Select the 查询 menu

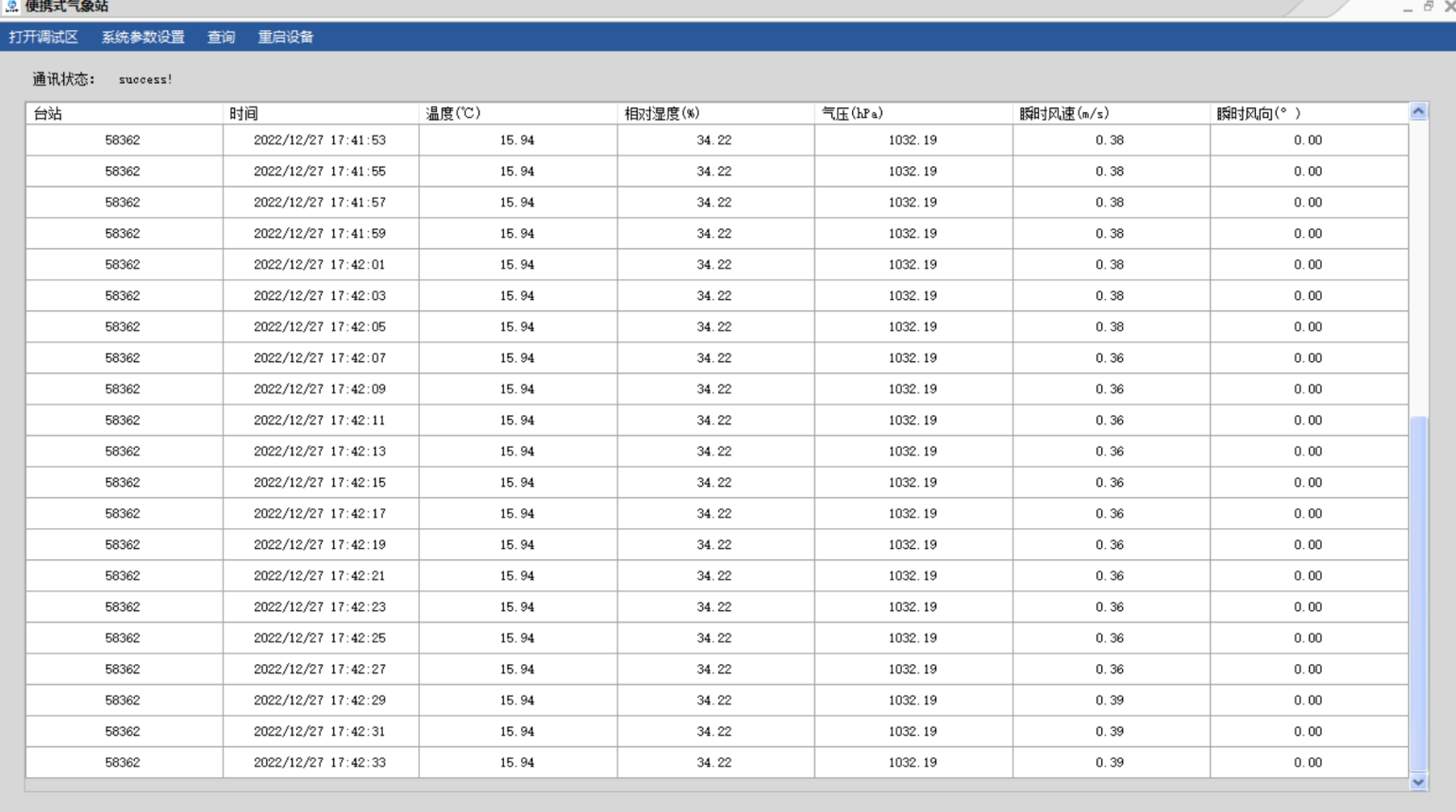221,37
